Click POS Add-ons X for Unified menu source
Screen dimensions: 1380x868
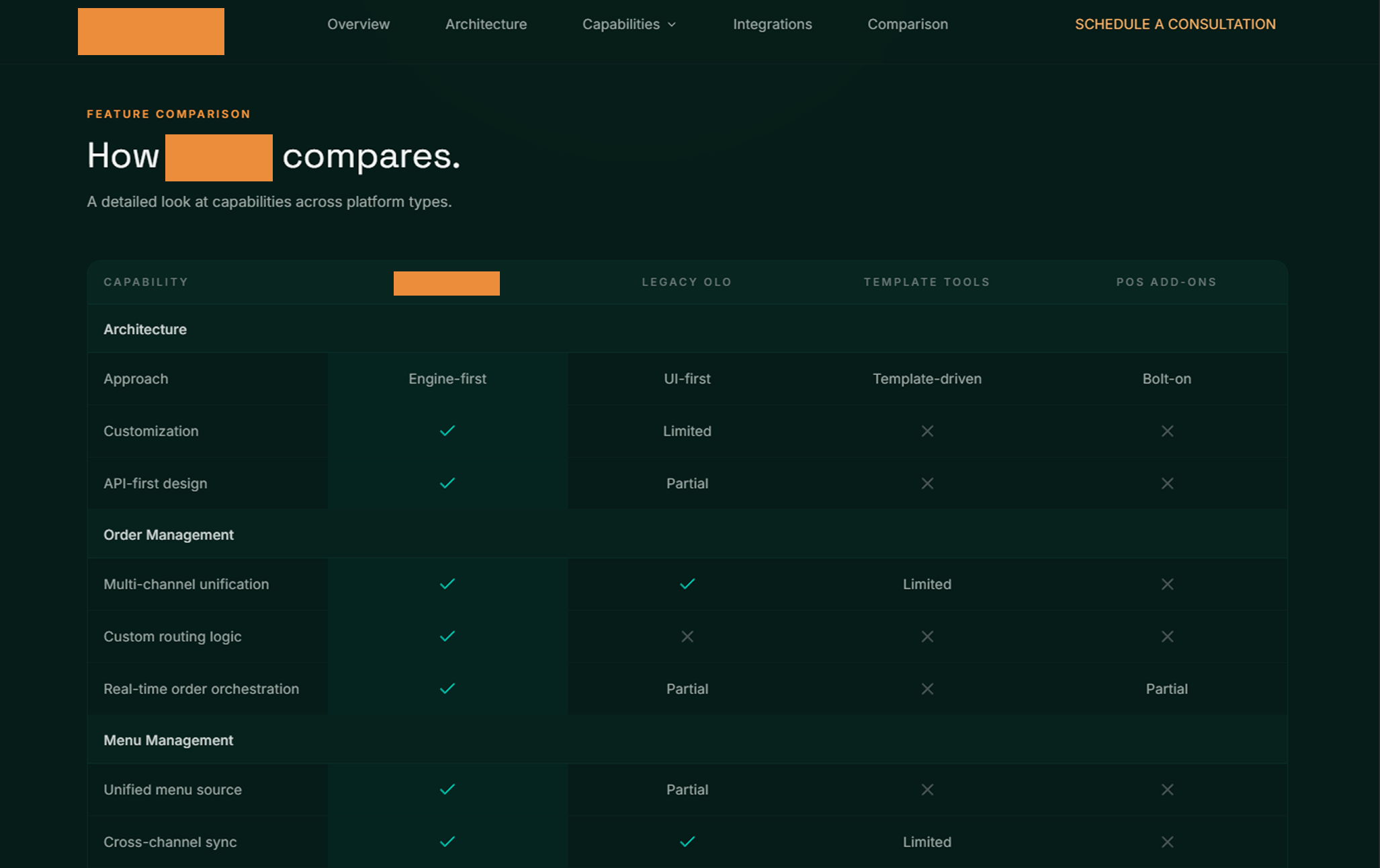click(x=1167, y=789)
